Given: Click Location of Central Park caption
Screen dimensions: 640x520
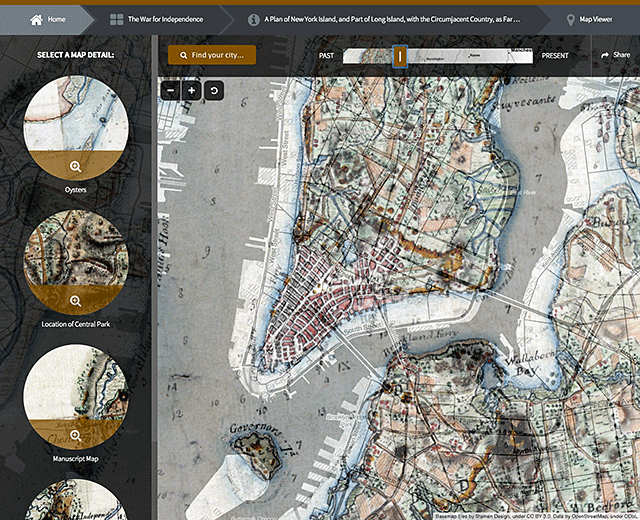Looking at the screenshot, I should click(x=76, y=324).
